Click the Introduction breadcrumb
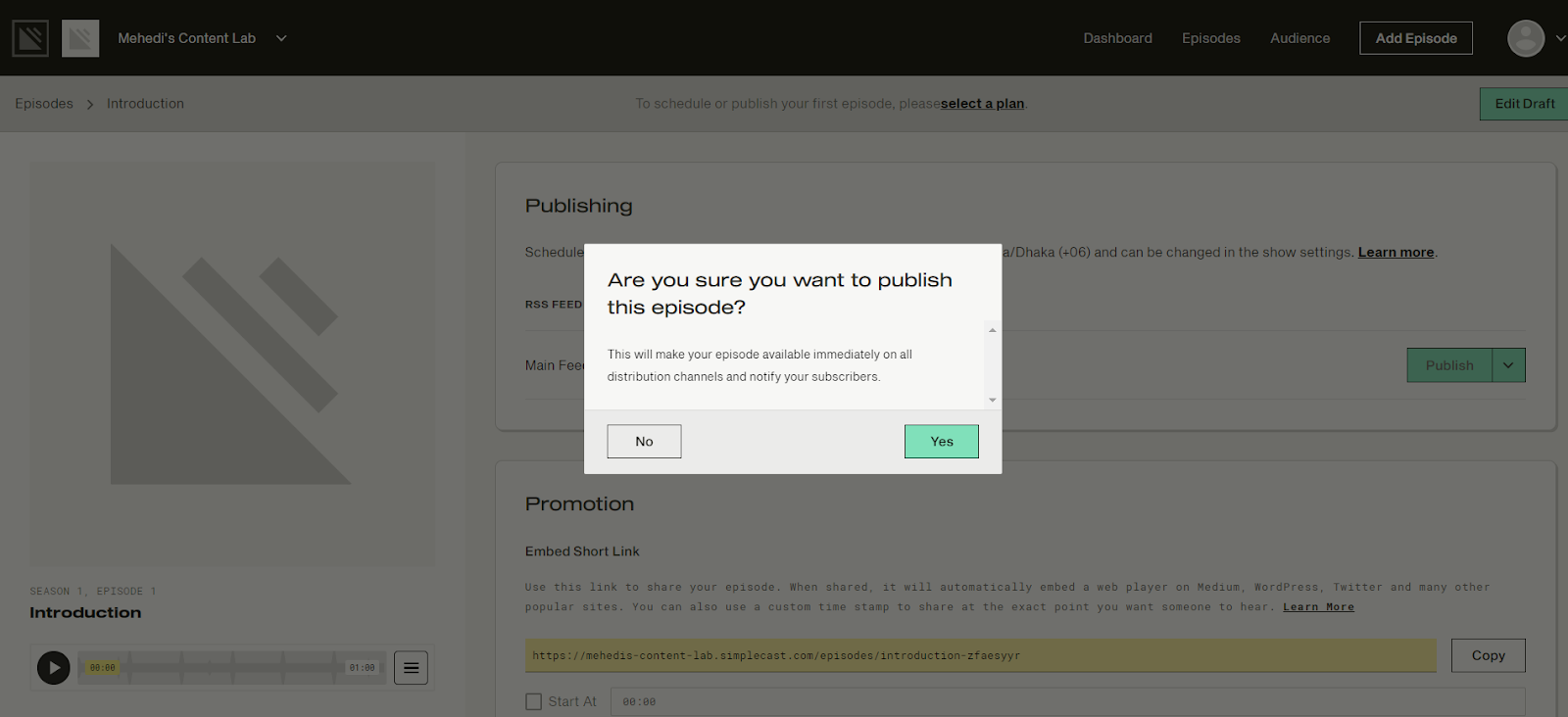The image size is (1568, 717). pyautogui.click(x=145, y=104)
